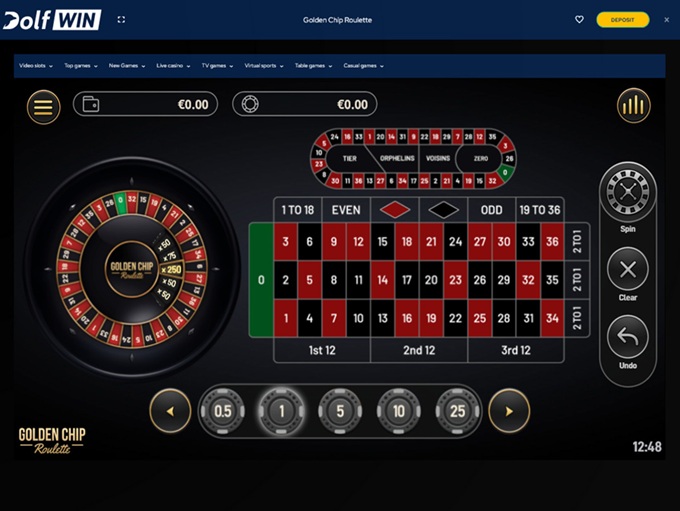Select the 25 chip
Viewport: 680px width, 511px height.
pyautogui.click(x=457, y=411)
